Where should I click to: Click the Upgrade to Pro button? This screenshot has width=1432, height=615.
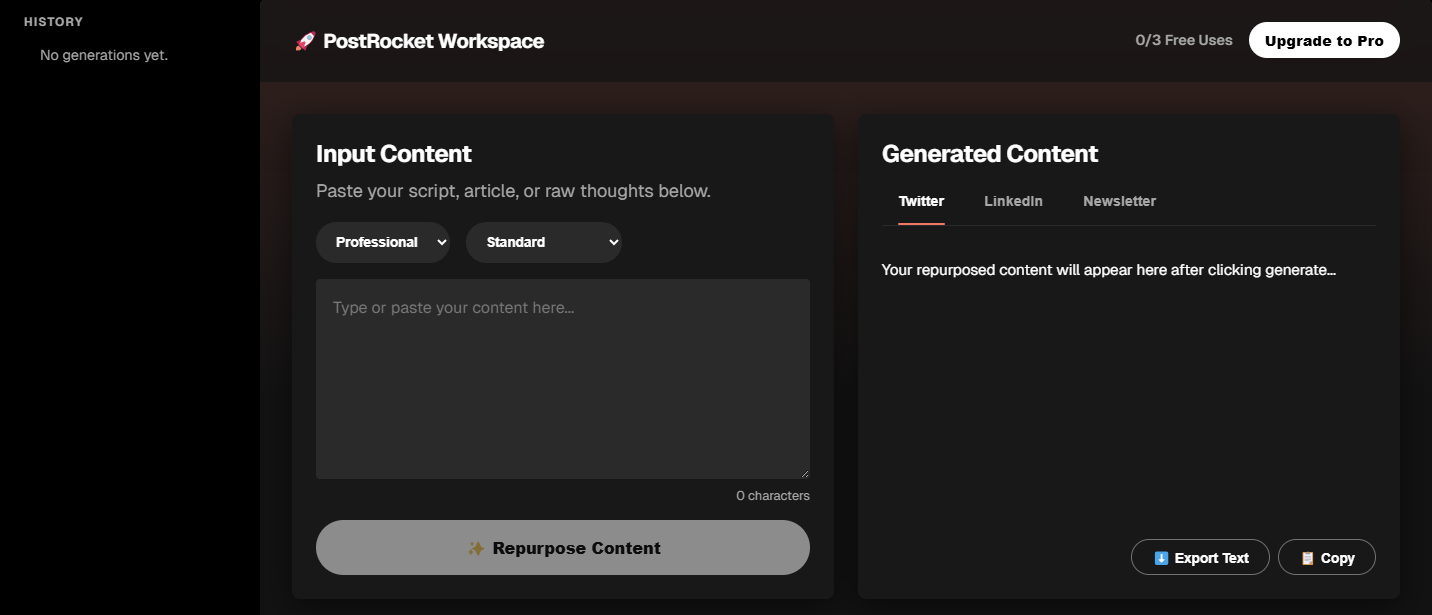1324,41
